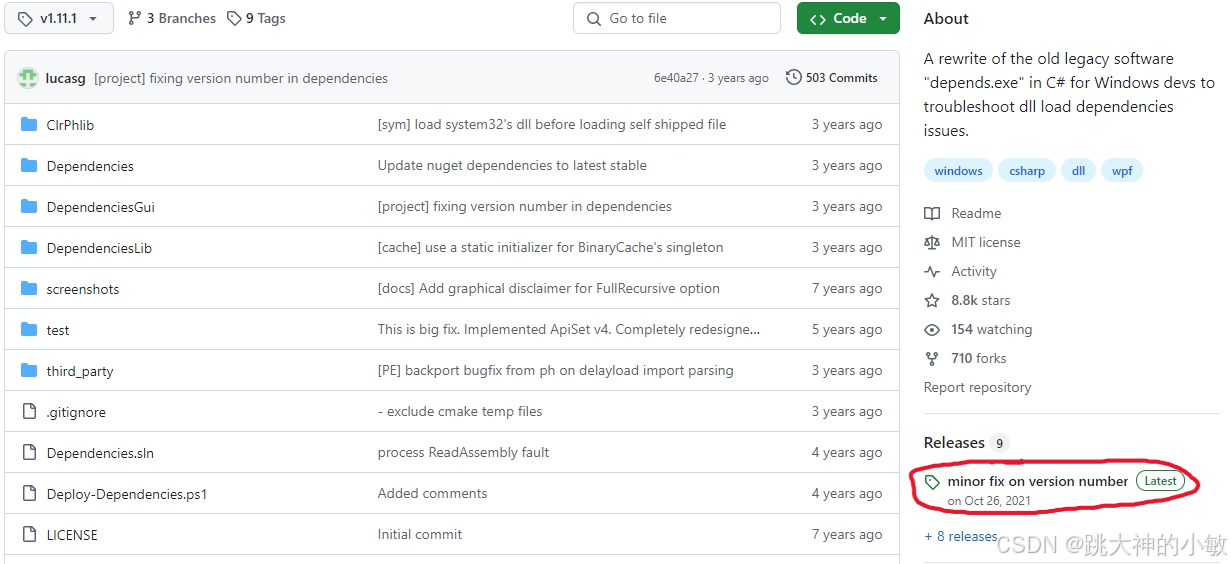Open commit '- exclude cmake temp files'
Image resolution: width=1231 pixels, height=564 pixels.
click(460, 411)
